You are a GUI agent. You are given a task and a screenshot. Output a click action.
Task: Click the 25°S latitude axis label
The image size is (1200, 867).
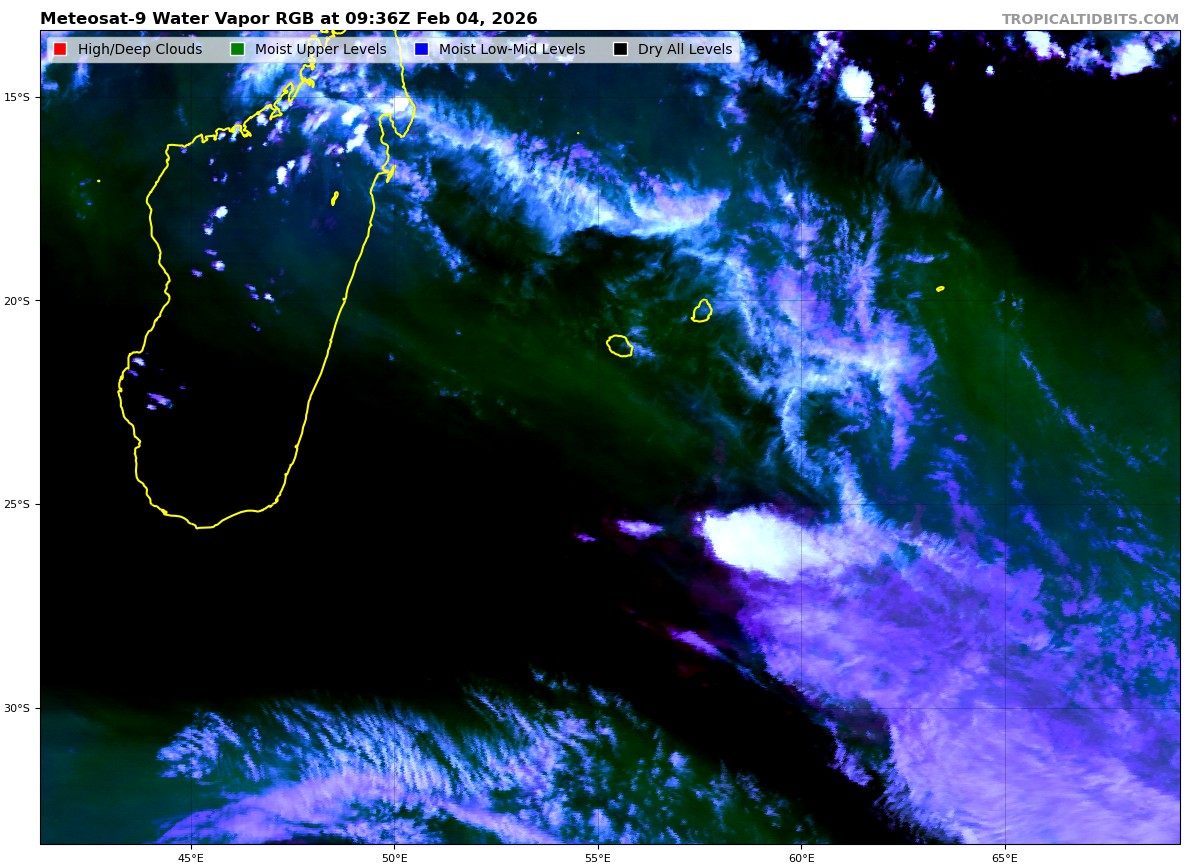[x=17, y=504]
